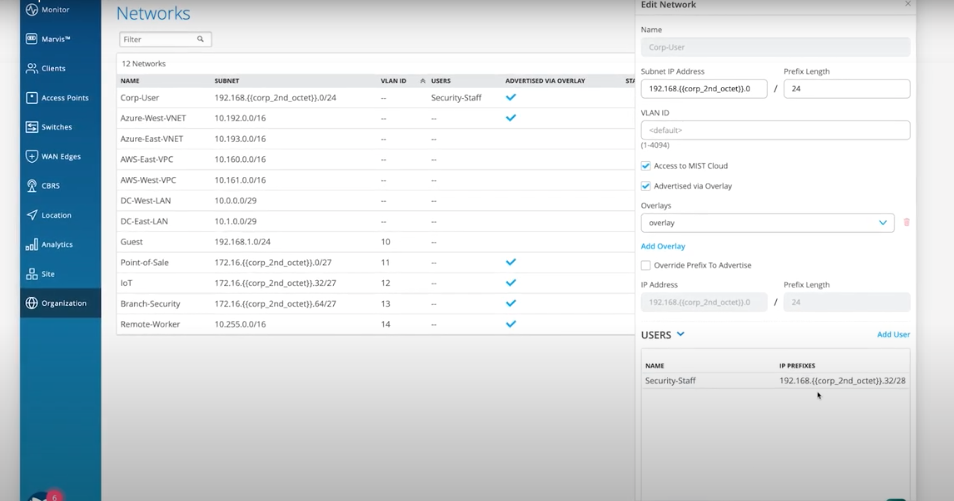Viewport: 954px width, 501px height.
Task: Sort by SUBNET column header
Action: pos(226,80)
